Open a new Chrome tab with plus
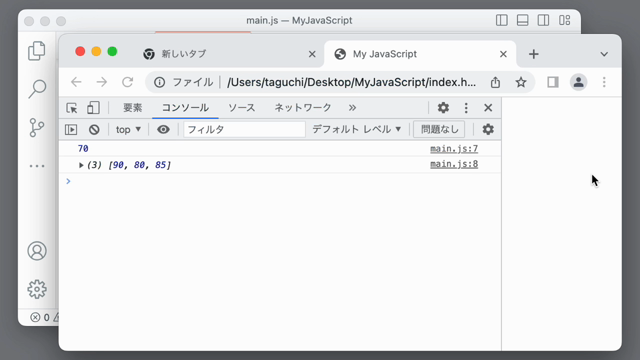The height and width of the screenshot is (360, 640). click(x=533, y=54)
